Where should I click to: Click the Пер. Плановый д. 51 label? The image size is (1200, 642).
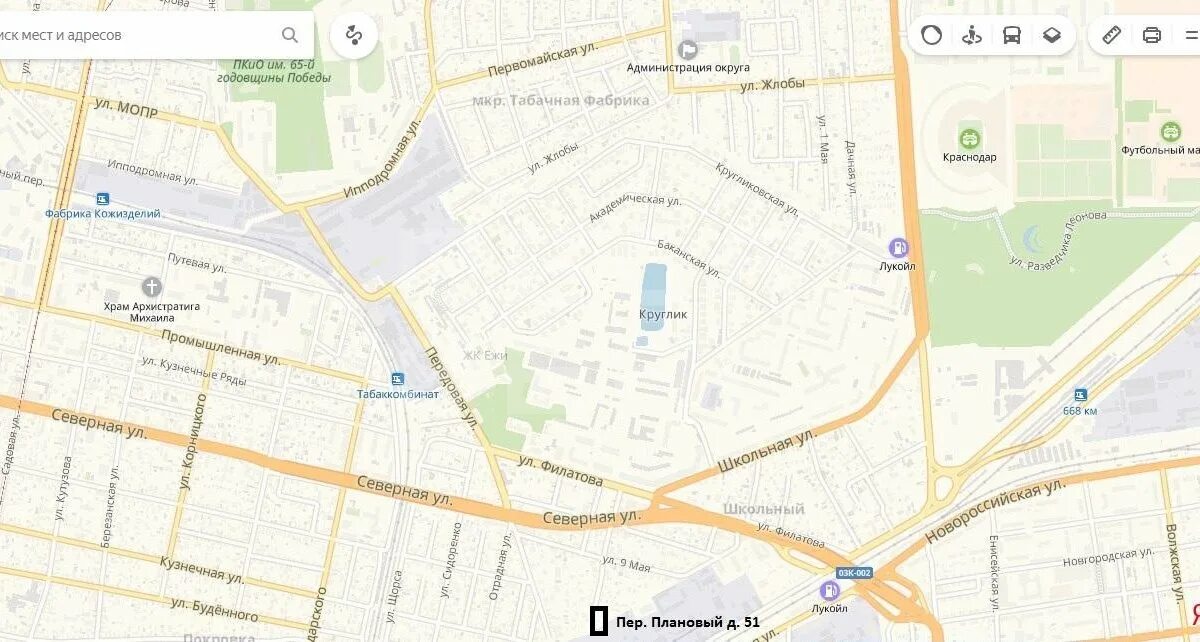click(x=687, y=622)
